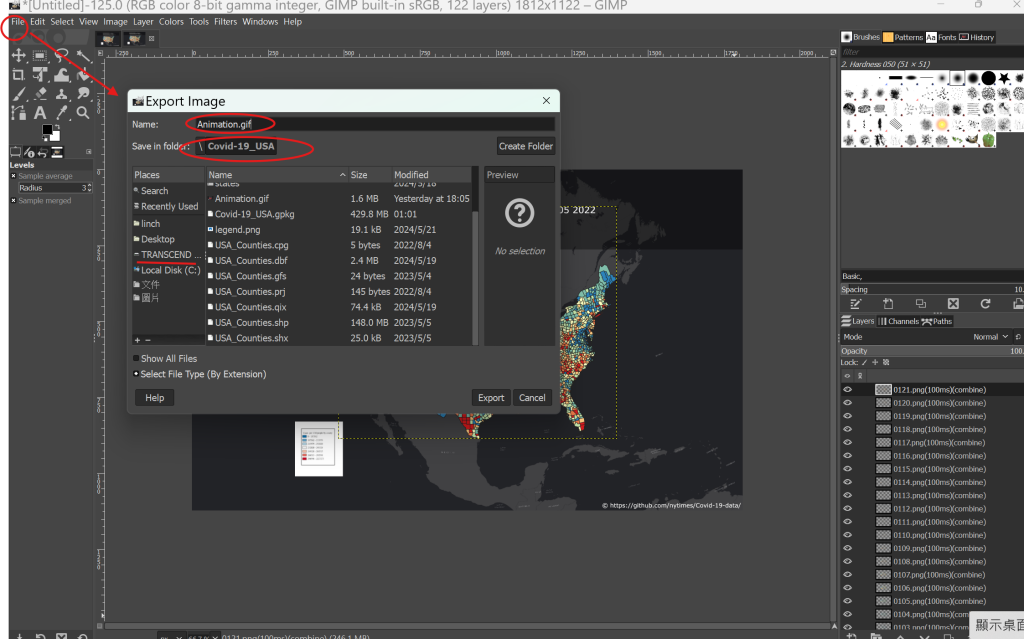1024x639 pixels.
Task: Select the Rectangle Select tool
Action: (40, 56)
